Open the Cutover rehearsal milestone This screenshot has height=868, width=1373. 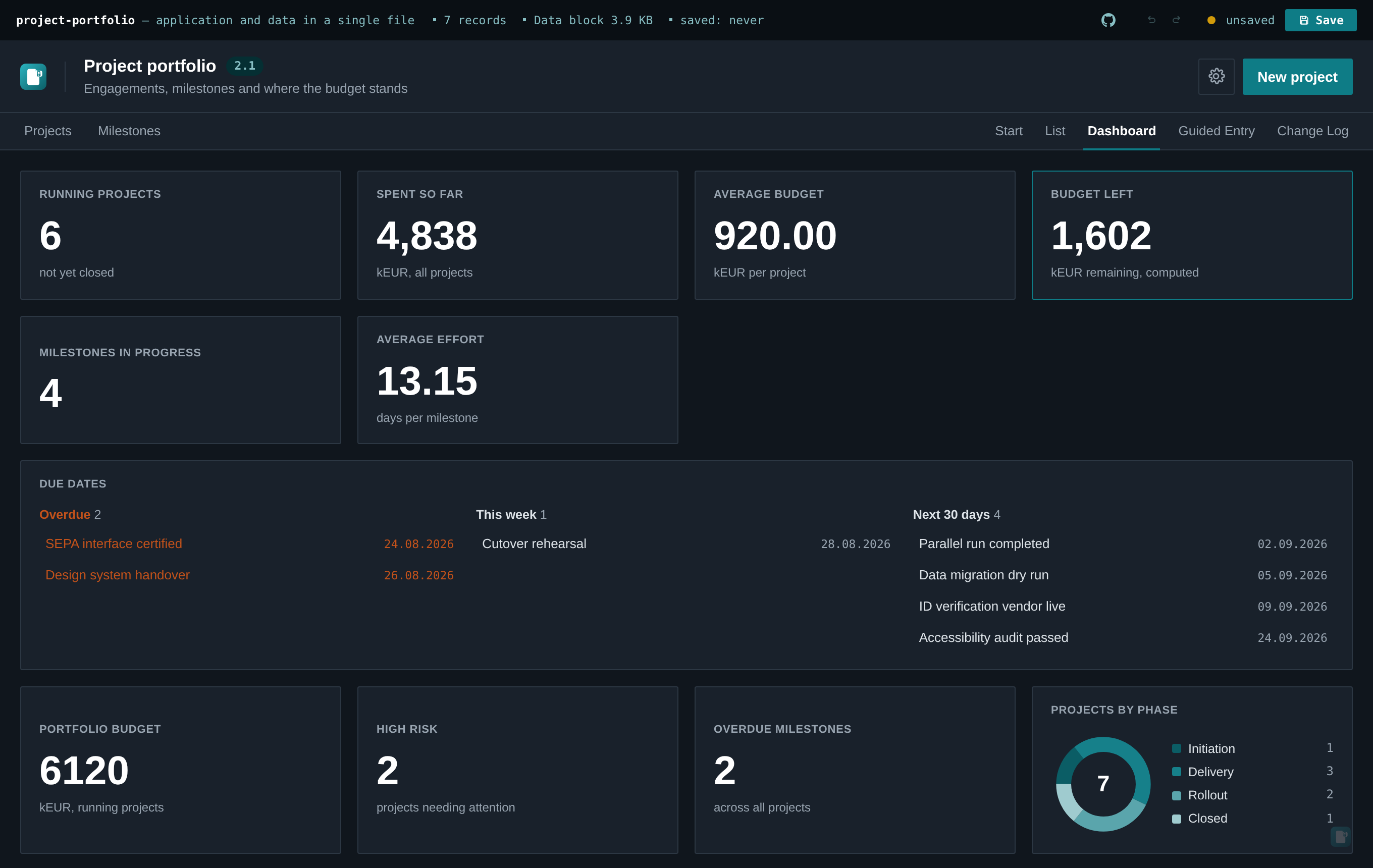coord(686,544)
